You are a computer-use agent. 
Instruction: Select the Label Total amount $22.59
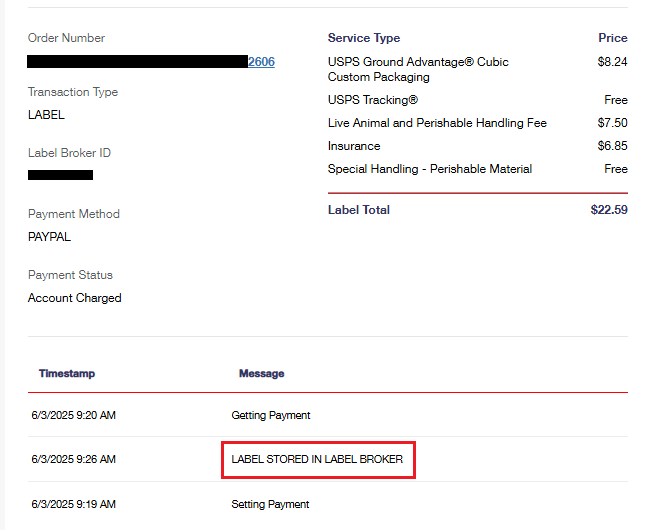pos(609,210)
